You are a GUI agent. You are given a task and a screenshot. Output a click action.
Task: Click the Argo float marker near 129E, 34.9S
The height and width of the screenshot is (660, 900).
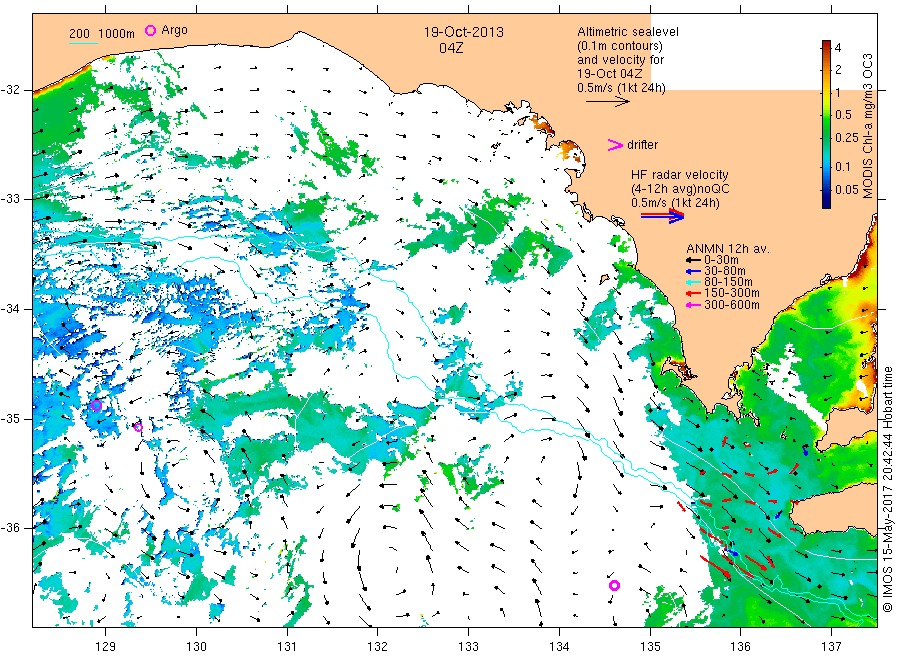tap(96, 406)
